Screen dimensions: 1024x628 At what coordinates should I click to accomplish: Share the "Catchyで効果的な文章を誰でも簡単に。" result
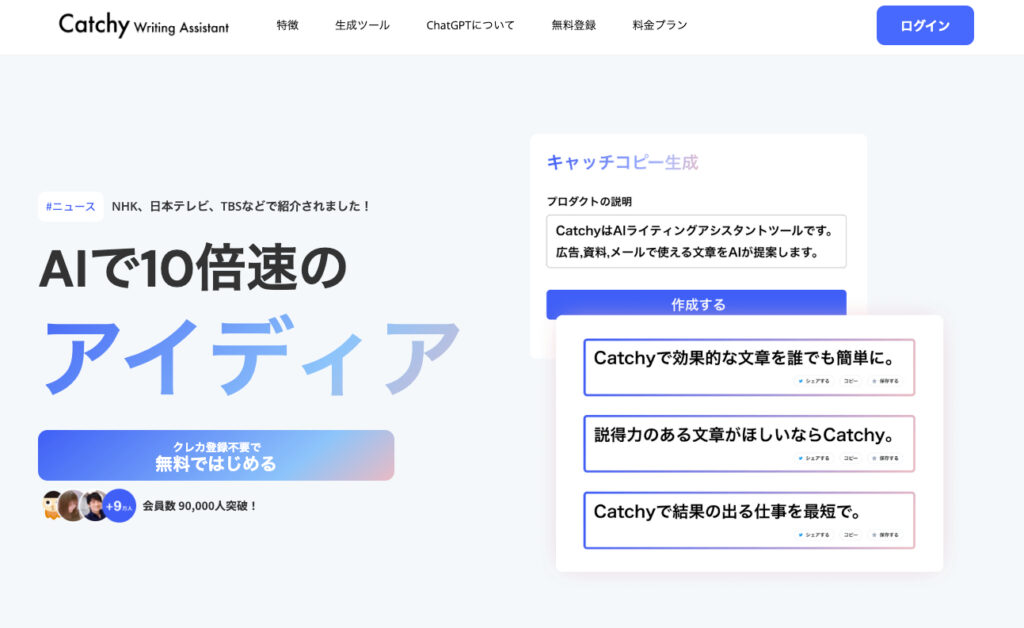coord(814,381)
